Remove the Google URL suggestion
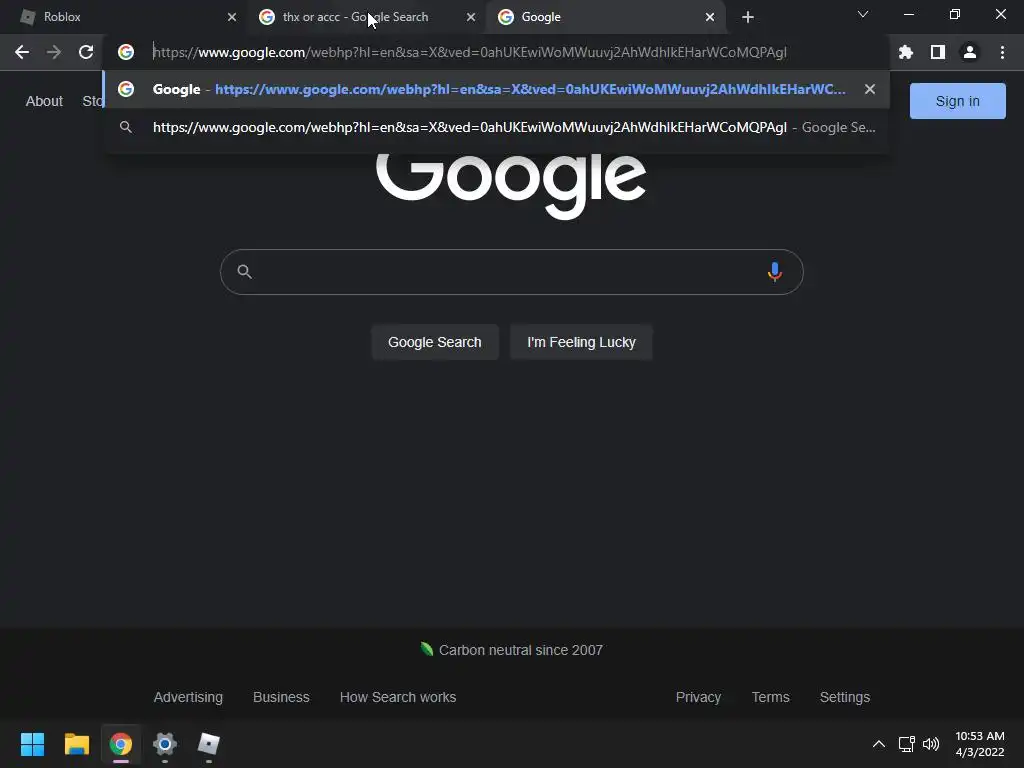Viewport: 1024px width, 768px height. 869,89
